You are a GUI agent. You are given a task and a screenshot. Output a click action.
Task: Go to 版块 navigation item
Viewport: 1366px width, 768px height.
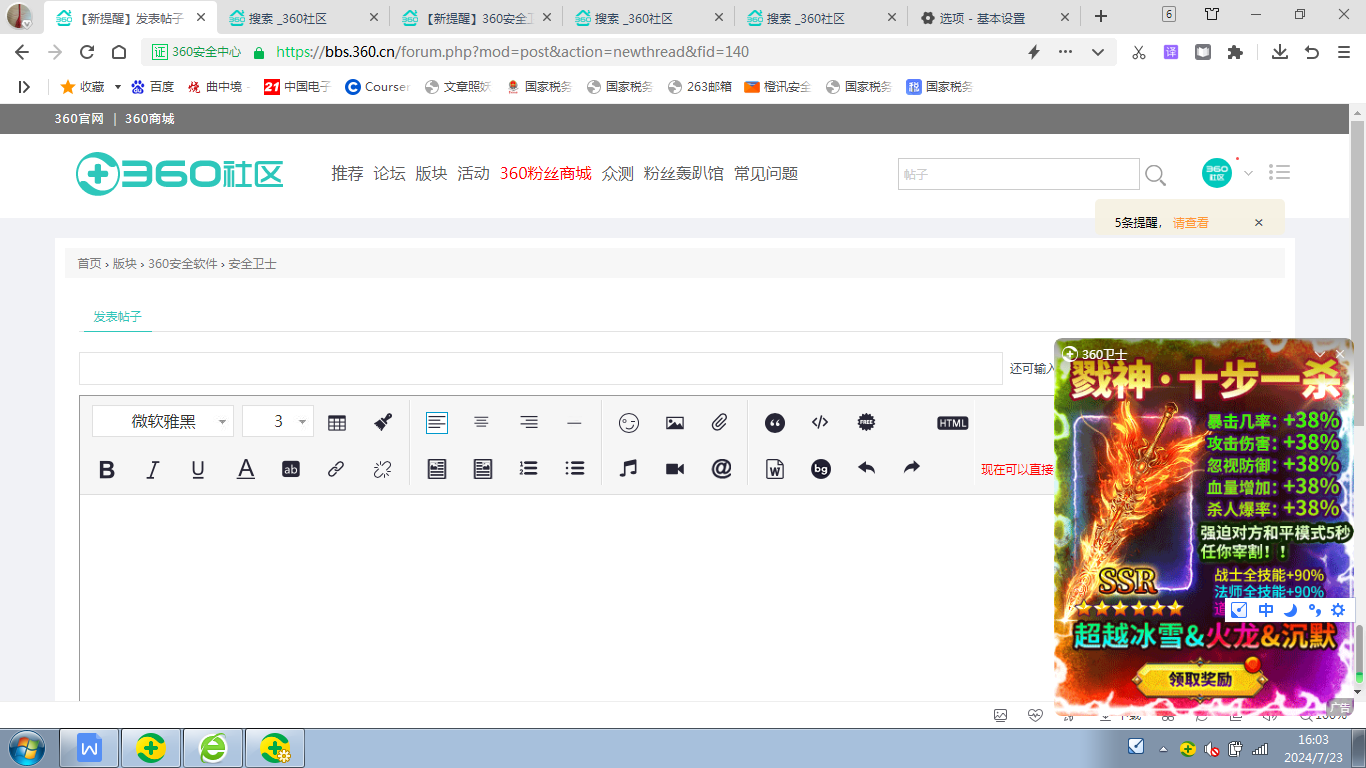432,174
